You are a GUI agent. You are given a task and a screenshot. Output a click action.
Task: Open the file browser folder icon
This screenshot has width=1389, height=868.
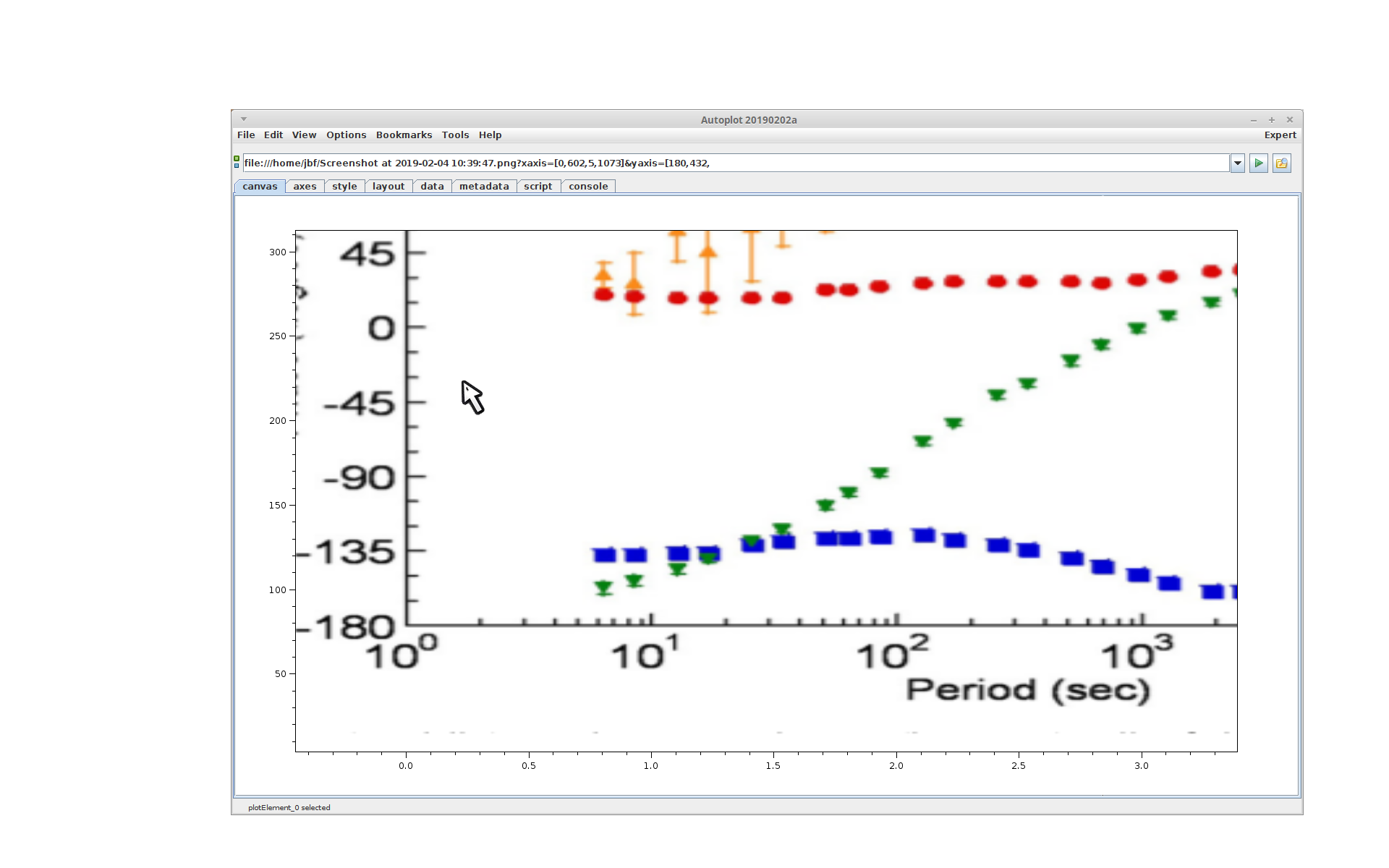coord(1281,163)
